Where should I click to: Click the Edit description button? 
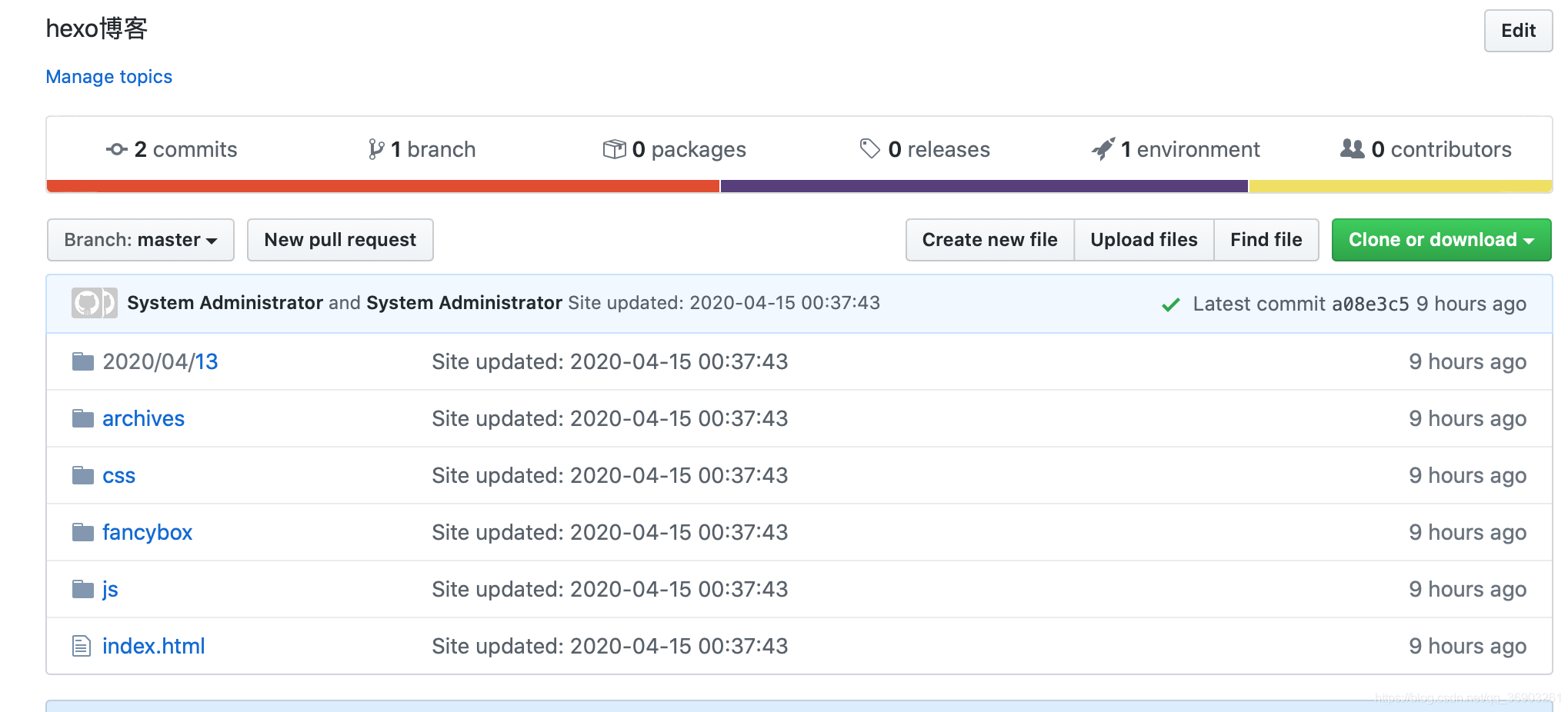point(1519,31)
